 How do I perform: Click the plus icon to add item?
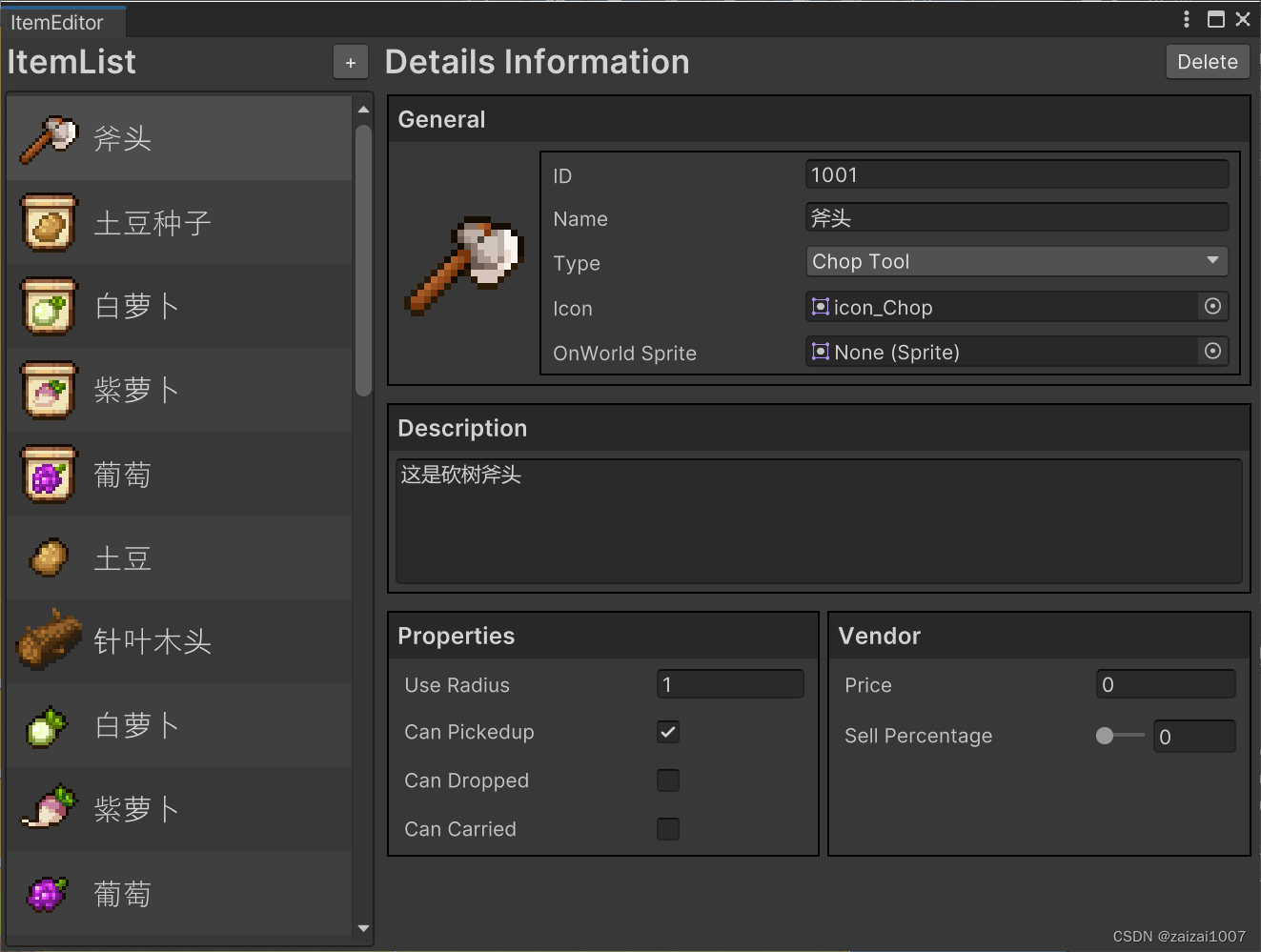pyautogui.click(x=351, y=63)
